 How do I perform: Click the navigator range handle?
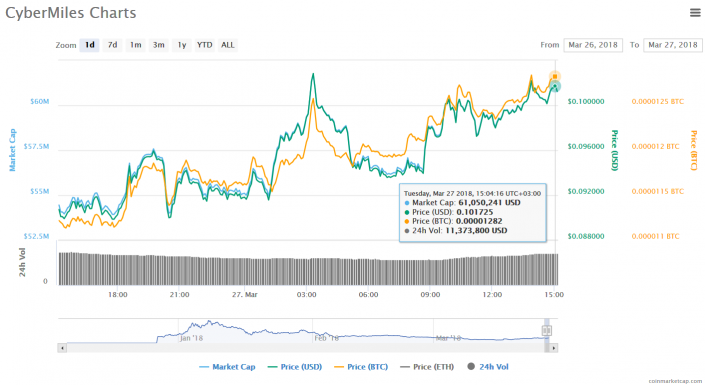[546, 331]
